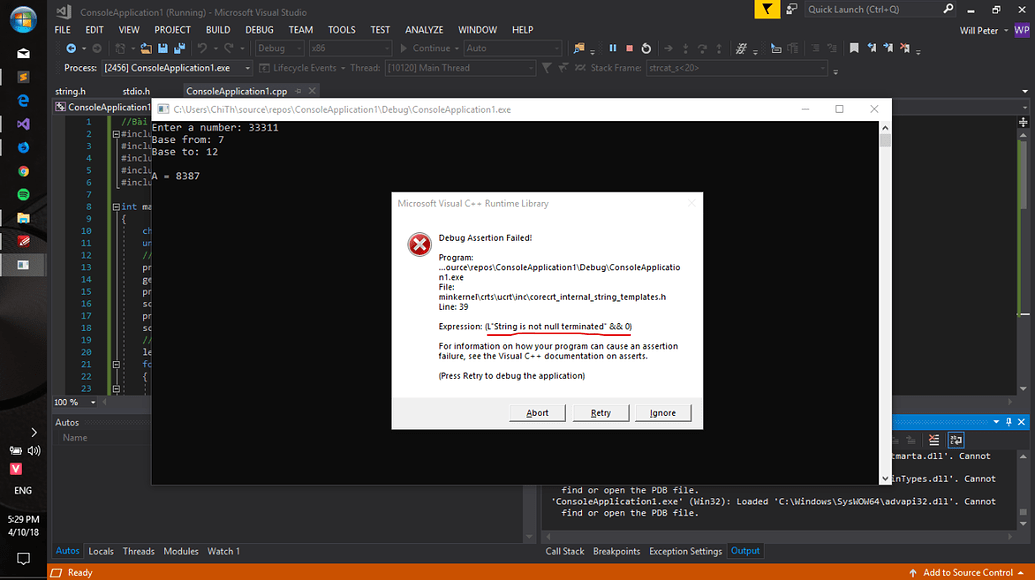Open the Will Peter account dropdown
1035x580 pixels.
(1006, 30)
